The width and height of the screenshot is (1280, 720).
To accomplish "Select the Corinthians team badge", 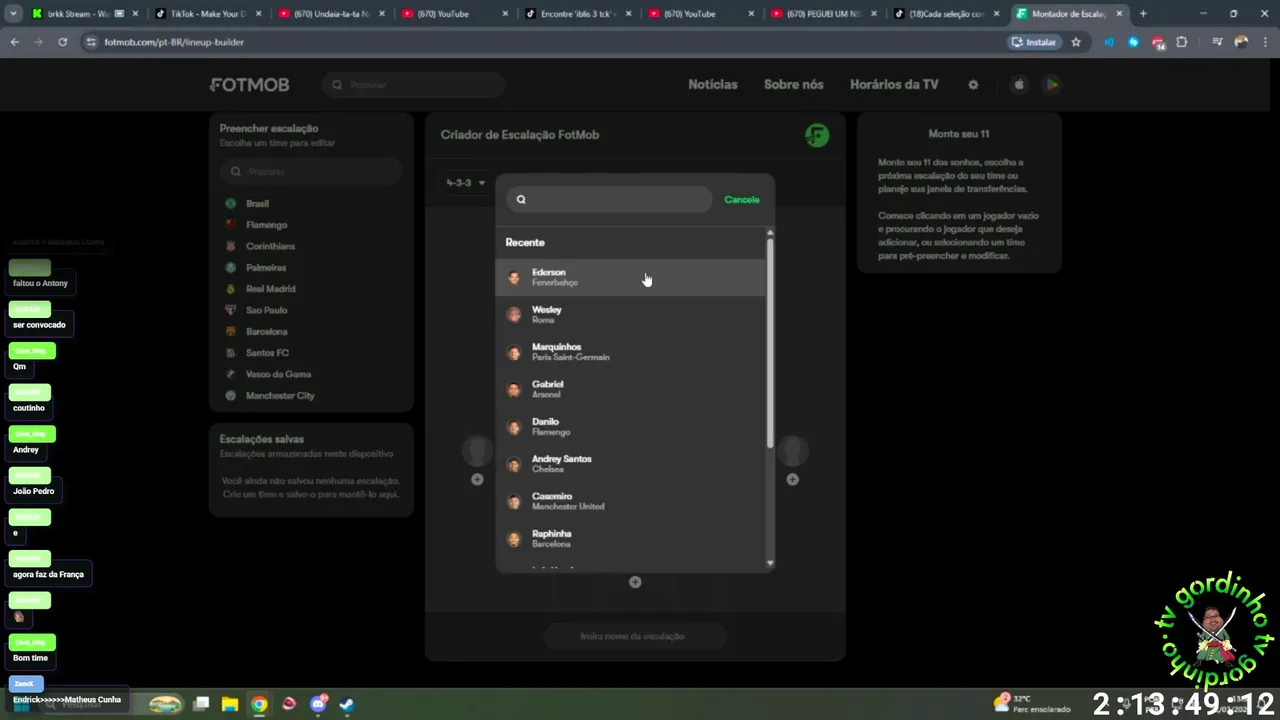I will pyautogui.click(x=231, y=246).
